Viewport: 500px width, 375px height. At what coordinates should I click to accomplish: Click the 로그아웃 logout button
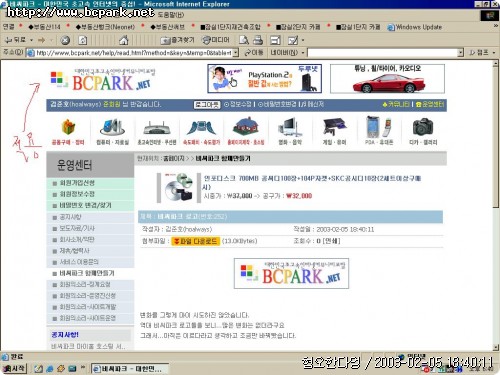(207, 105)
